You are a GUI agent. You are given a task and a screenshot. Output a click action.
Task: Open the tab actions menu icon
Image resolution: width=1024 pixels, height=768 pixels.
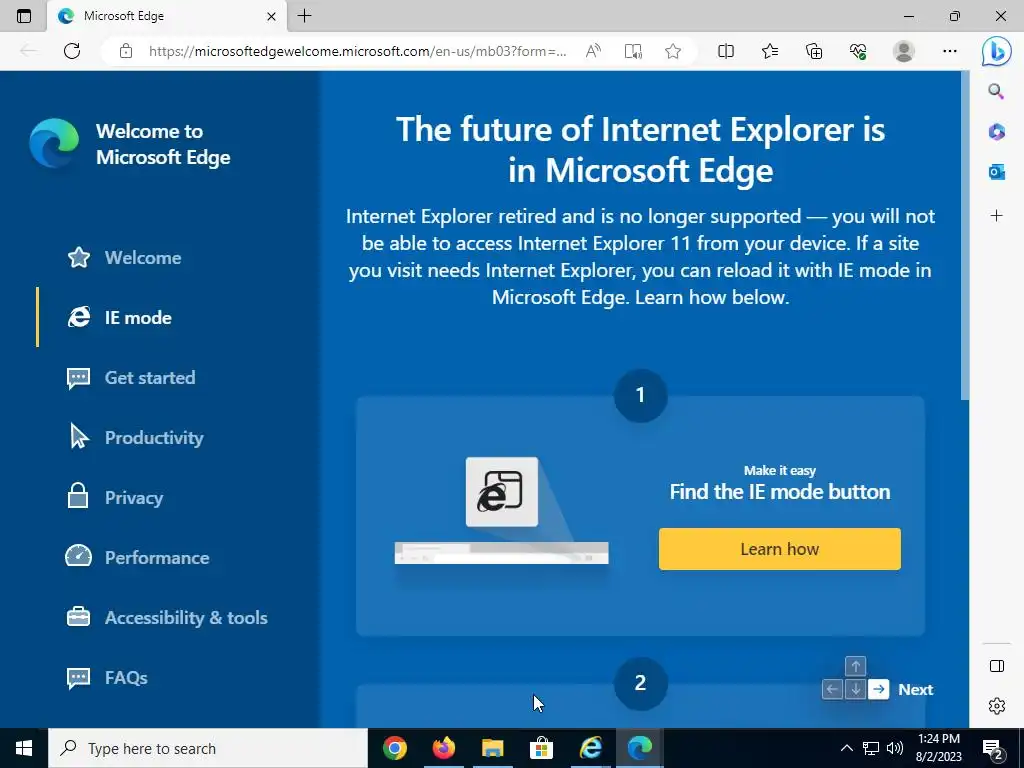[24, 16]
